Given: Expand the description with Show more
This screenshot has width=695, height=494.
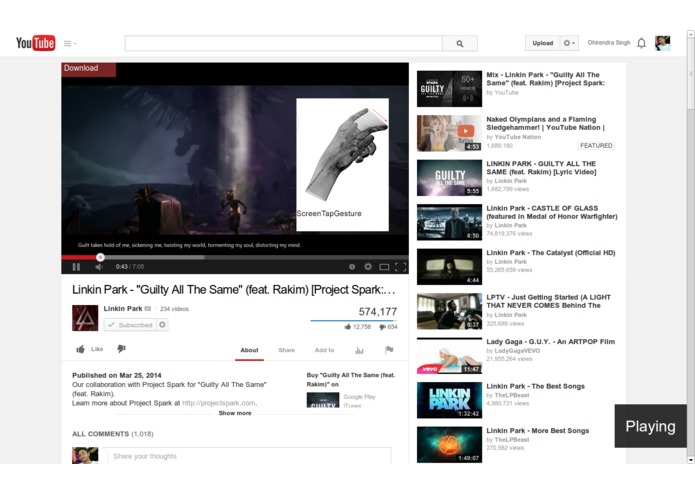Looking at the screenshot, I should point(235,413).
